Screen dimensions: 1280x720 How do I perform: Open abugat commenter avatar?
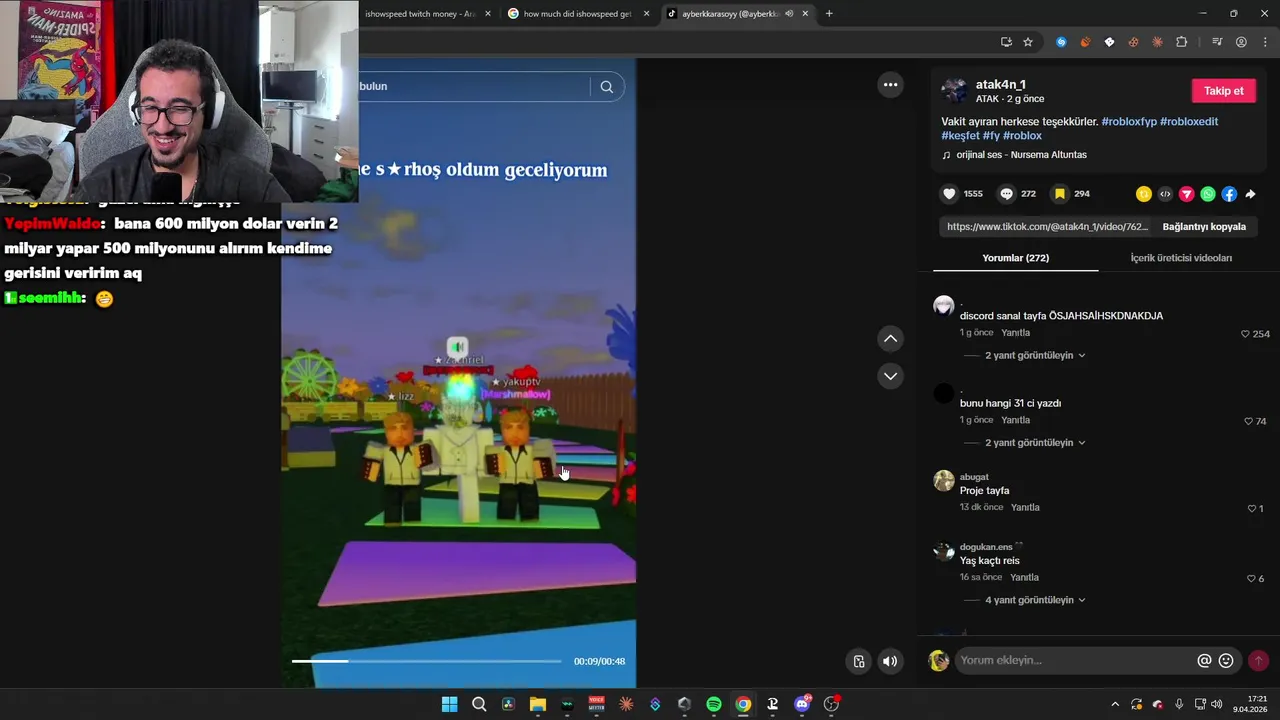944,481
